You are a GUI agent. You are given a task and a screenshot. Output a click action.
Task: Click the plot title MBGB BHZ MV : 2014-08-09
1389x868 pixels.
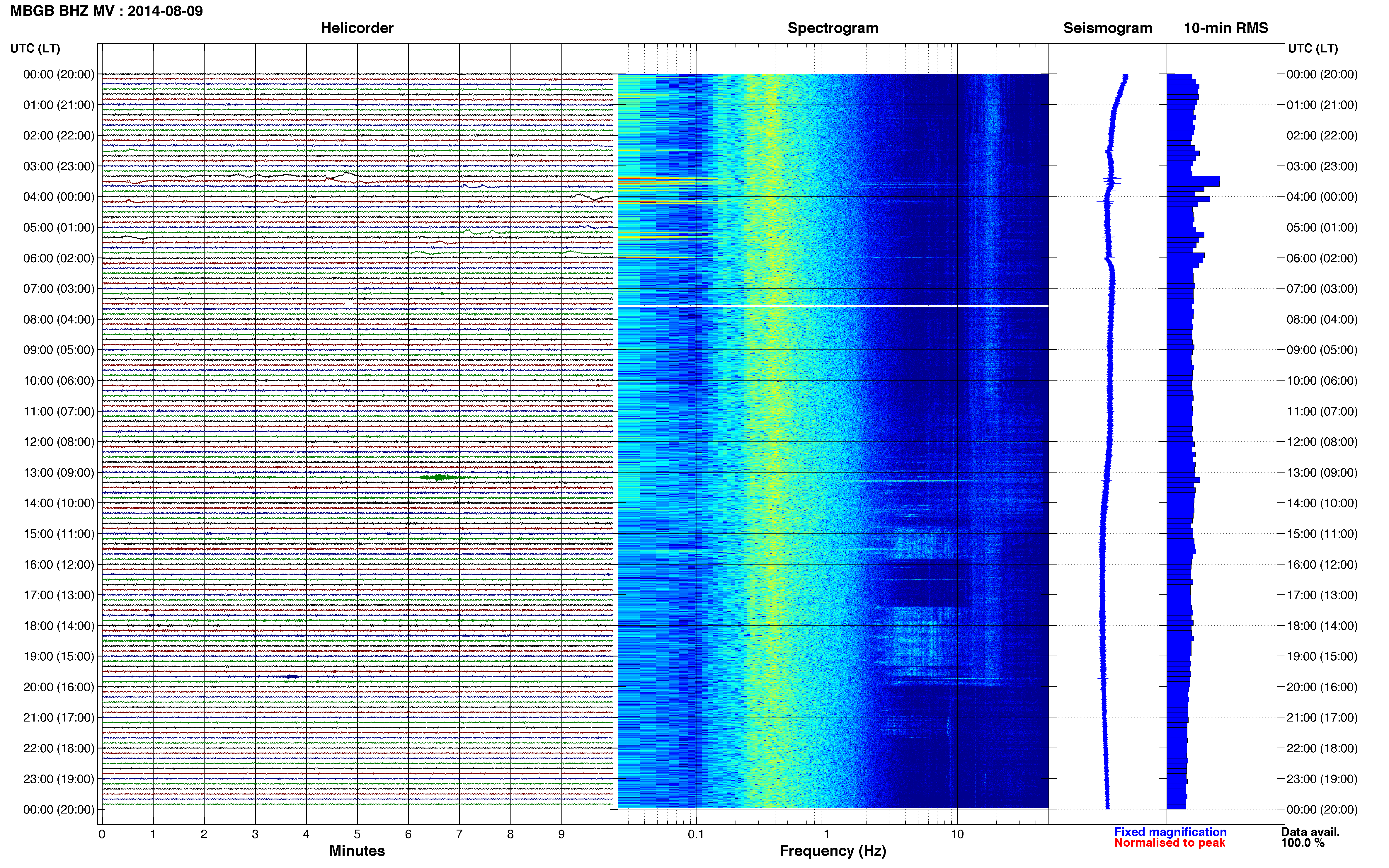[107, 11]
